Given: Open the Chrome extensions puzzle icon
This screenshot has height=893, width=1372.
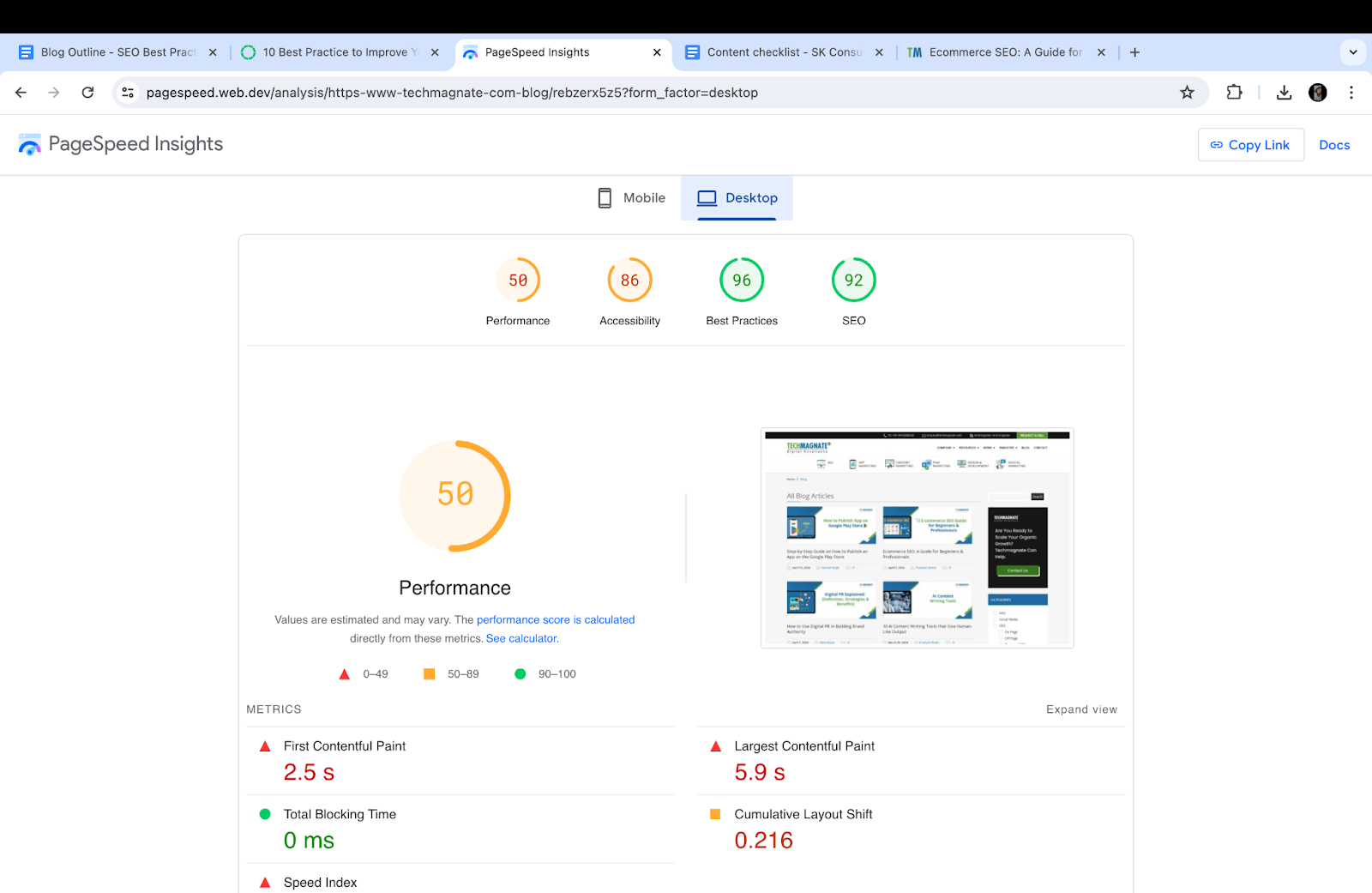Looking at the screenshot, I should (1234, 93).
